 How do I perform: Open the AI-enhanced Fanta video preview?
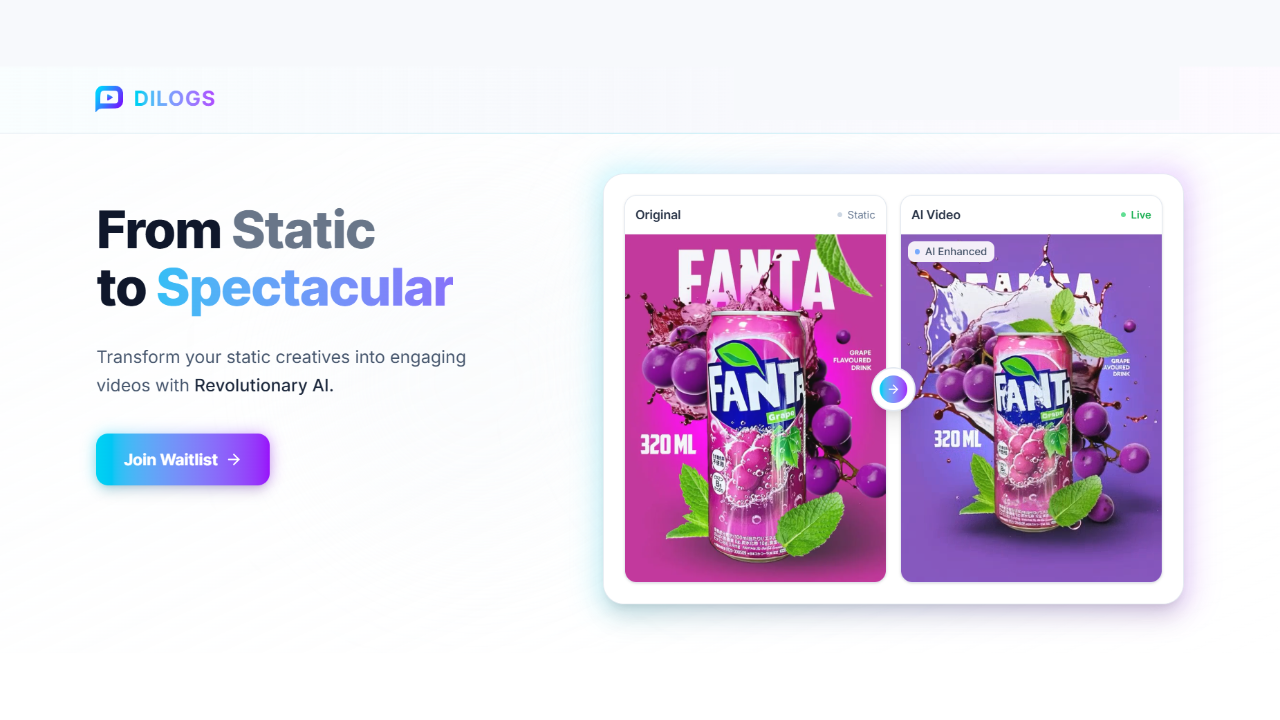(1031, 408)
